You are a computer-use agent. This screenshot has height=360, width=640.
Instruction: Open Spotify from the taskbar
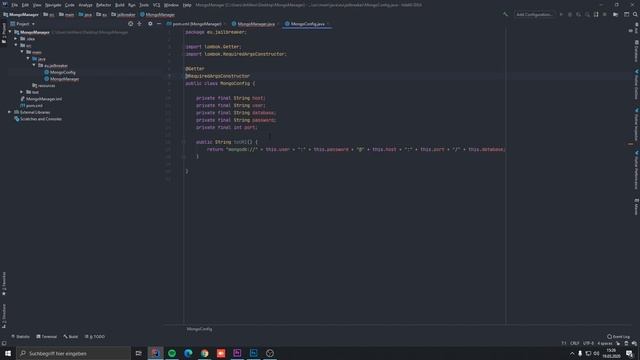point(172,353)
